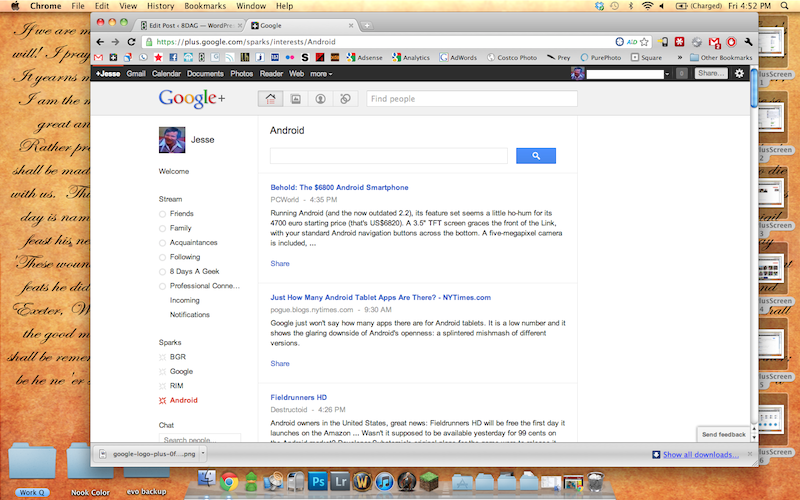Open the Notifications stream
800x500 pixels.
pos(190,315)
